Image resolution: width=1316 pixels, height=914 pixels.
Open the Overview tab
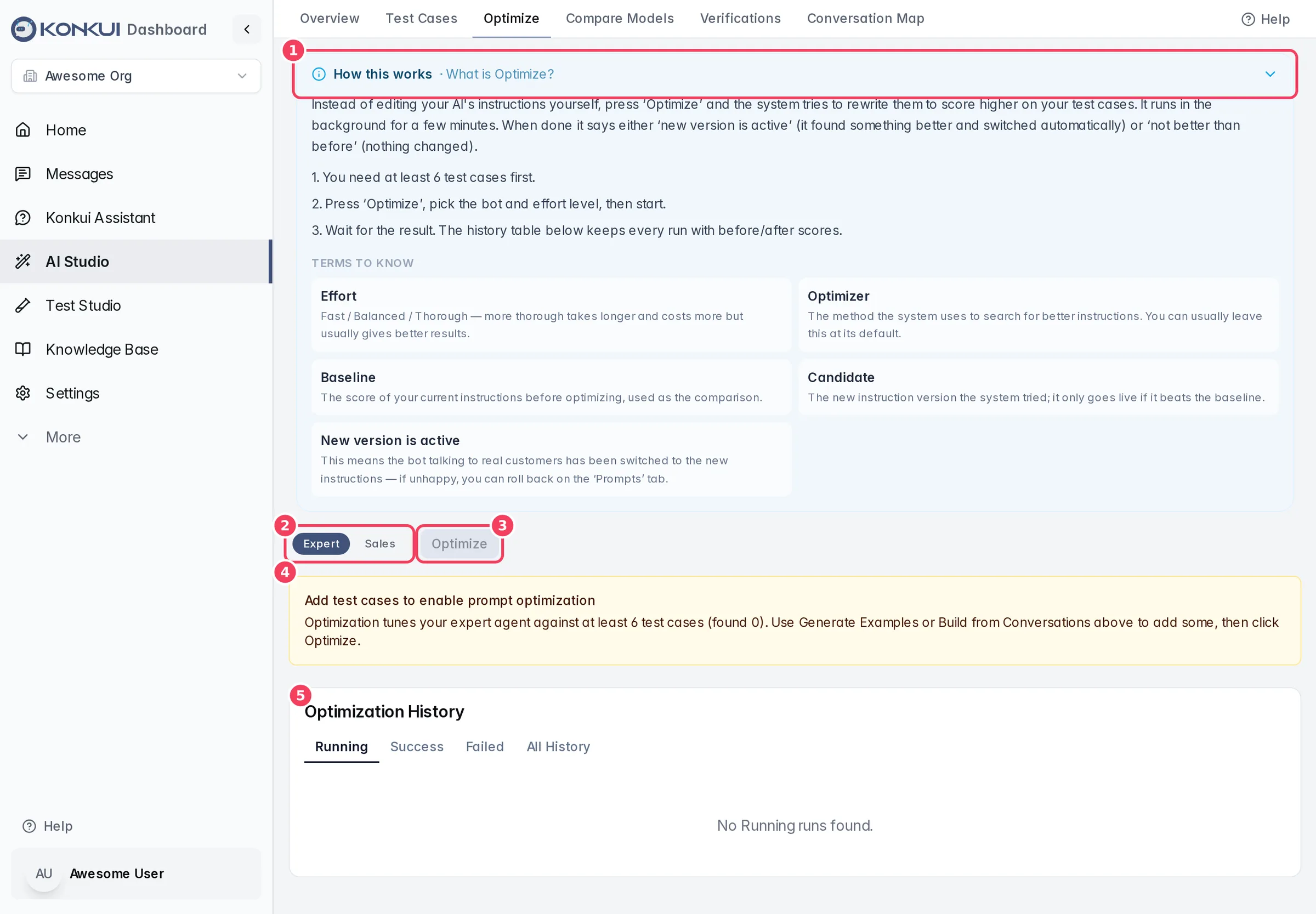coord(330,18)
